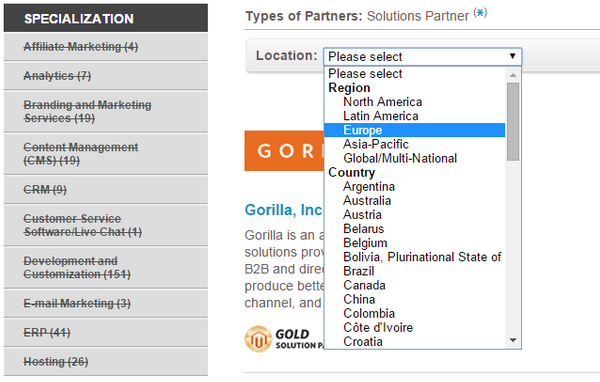This screenshot has height=382, width=600.
Task: Click the dropdown scrollbar thumb
Action: (513, 122)
